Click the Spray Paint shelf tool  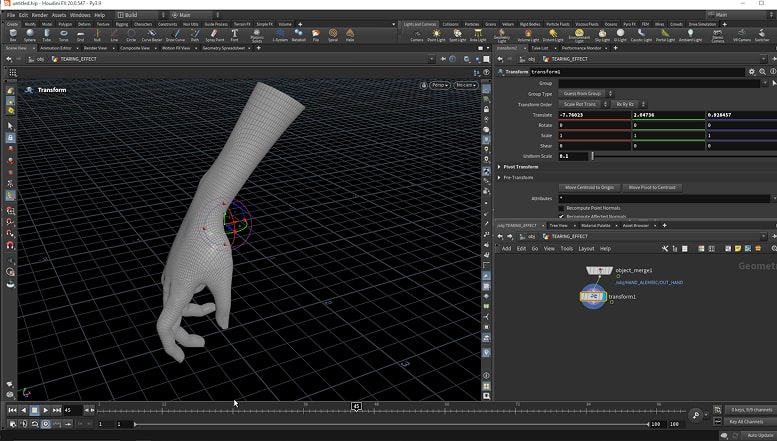click(x=214, y=35)
